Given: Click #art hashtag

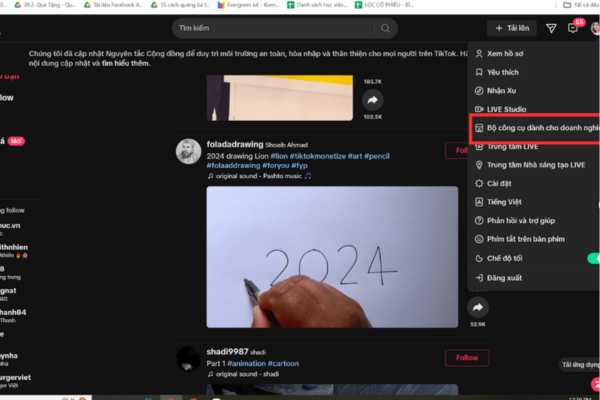Looking at the screenshot, I should 355,156.
